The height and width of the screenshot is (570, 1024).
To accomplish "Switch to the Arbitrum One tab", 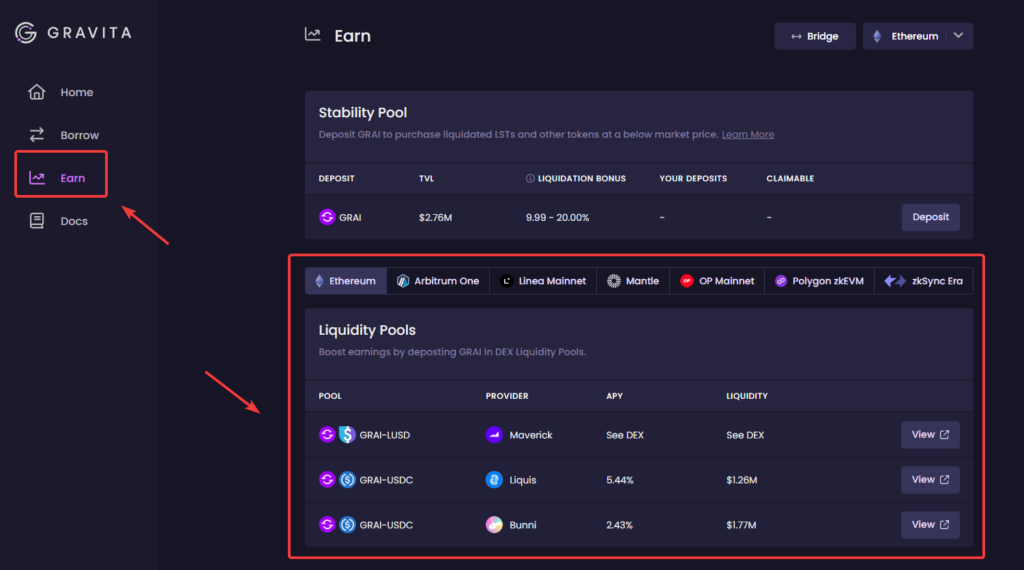I will (438, 281).
